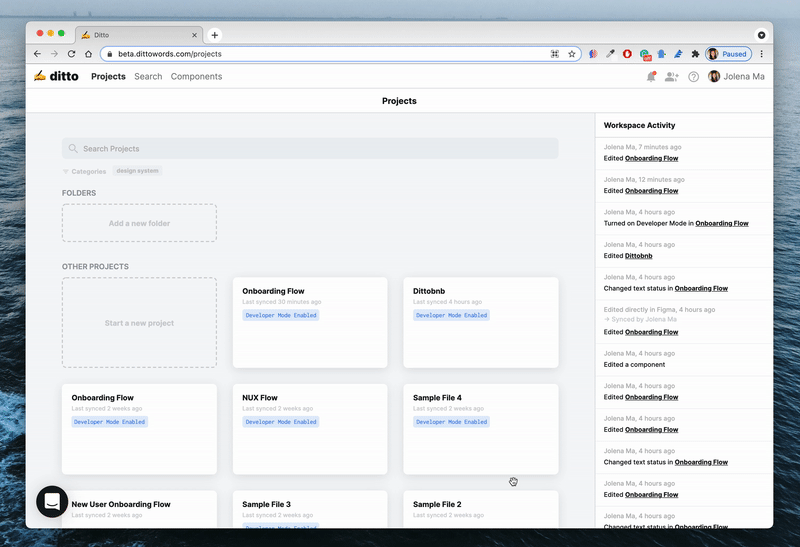This screenshot has width=800, height=547.
Task: Click the Categories filter icon
Action: (65, 171)
